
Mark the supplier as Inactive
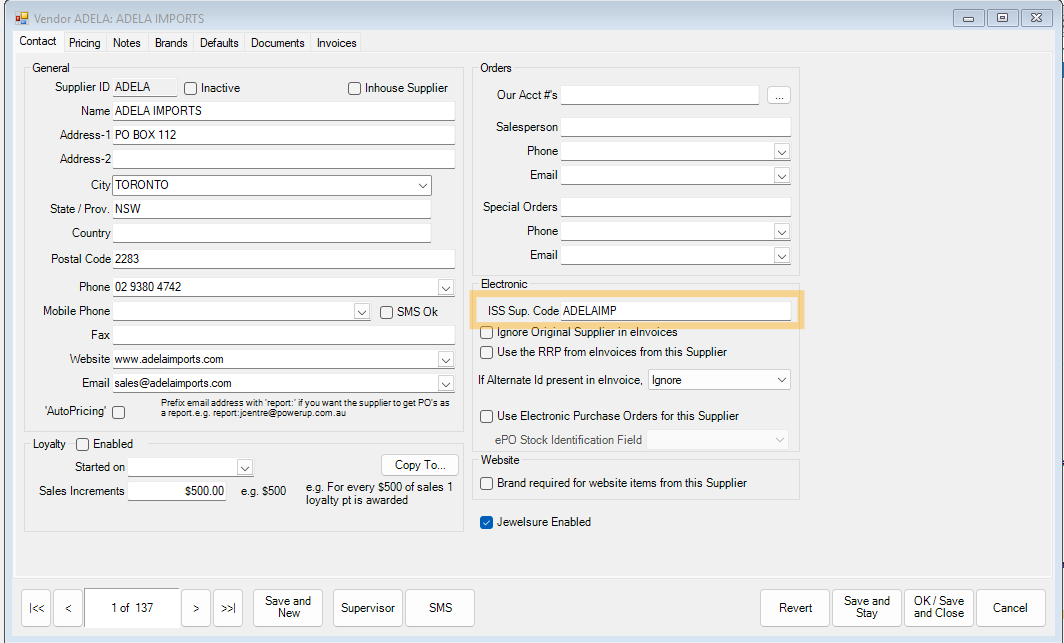pos(190,88)
